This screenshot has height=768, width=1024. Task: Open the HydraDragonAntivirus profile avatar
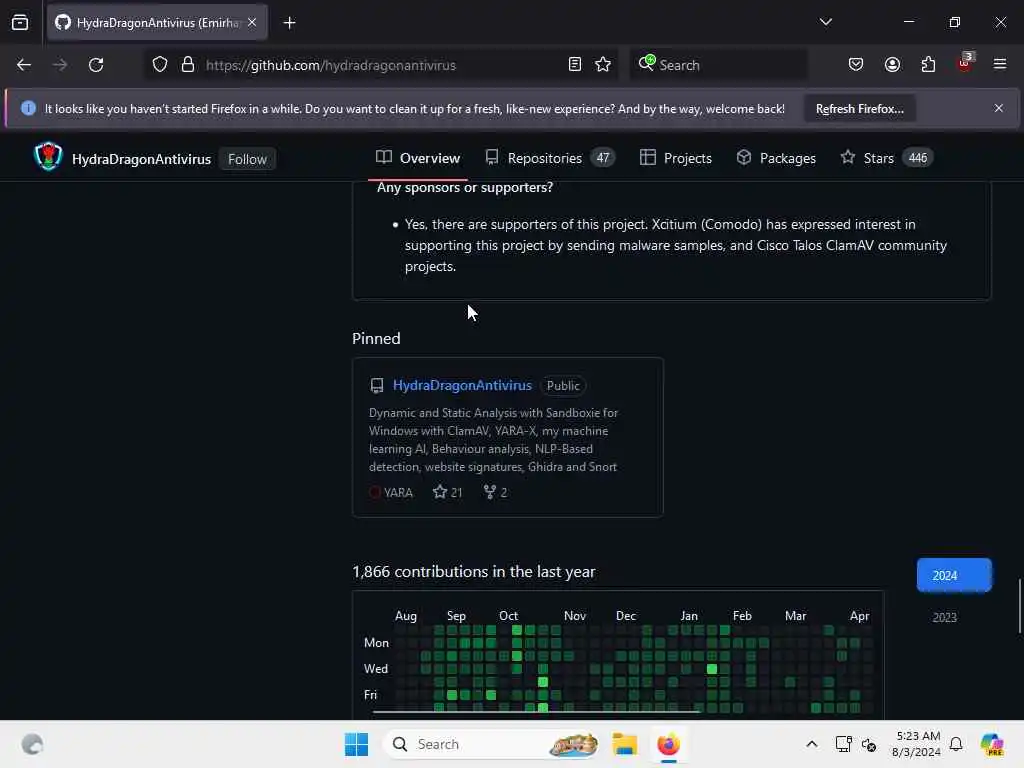[x=48, y=157]
